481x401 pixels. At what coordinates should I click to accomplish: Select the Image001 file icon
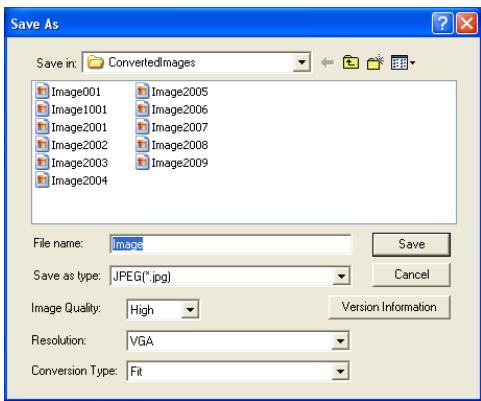(42, 91)
